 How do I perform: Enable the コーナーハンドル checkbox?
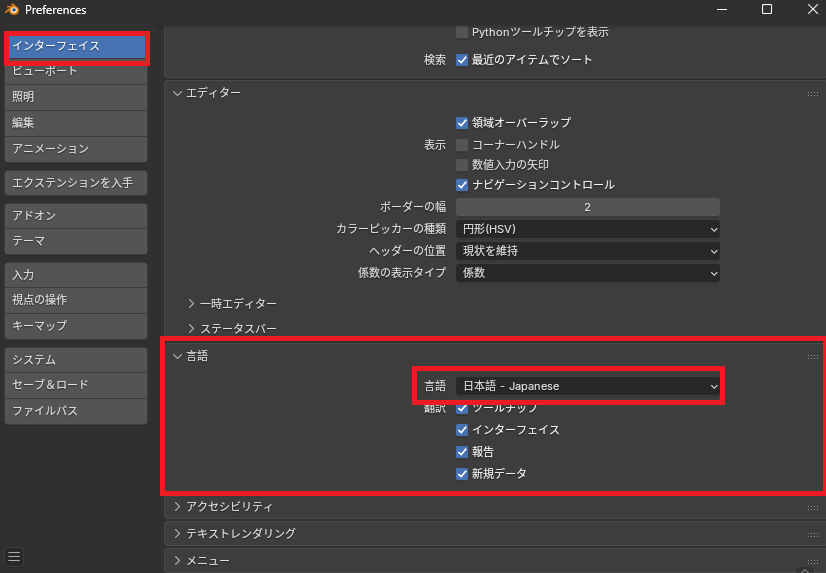point(462,145)
